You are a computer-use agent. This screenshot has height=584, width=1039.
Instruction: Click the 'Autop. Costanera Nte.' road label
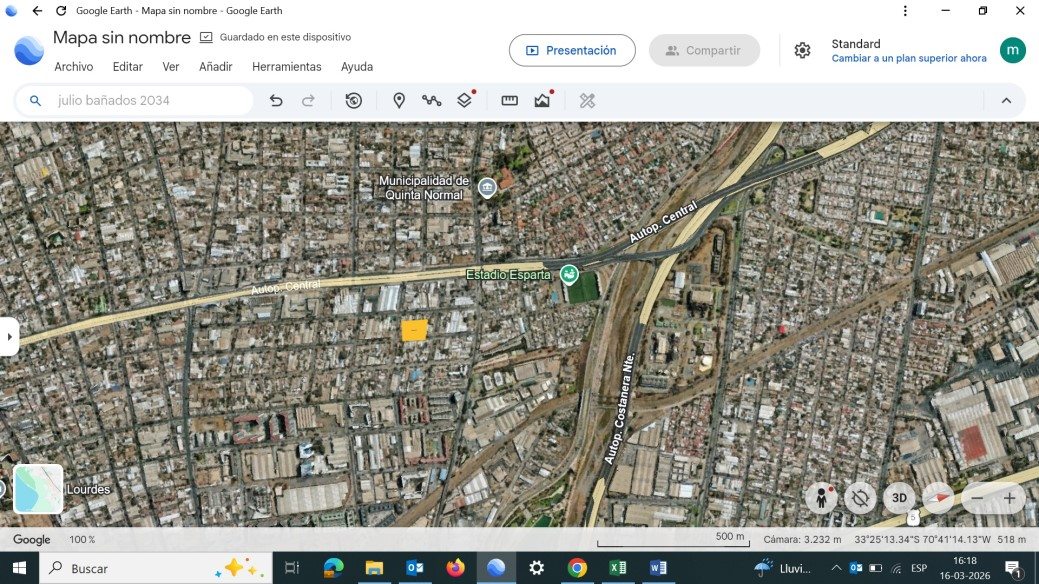click(618, 408)
